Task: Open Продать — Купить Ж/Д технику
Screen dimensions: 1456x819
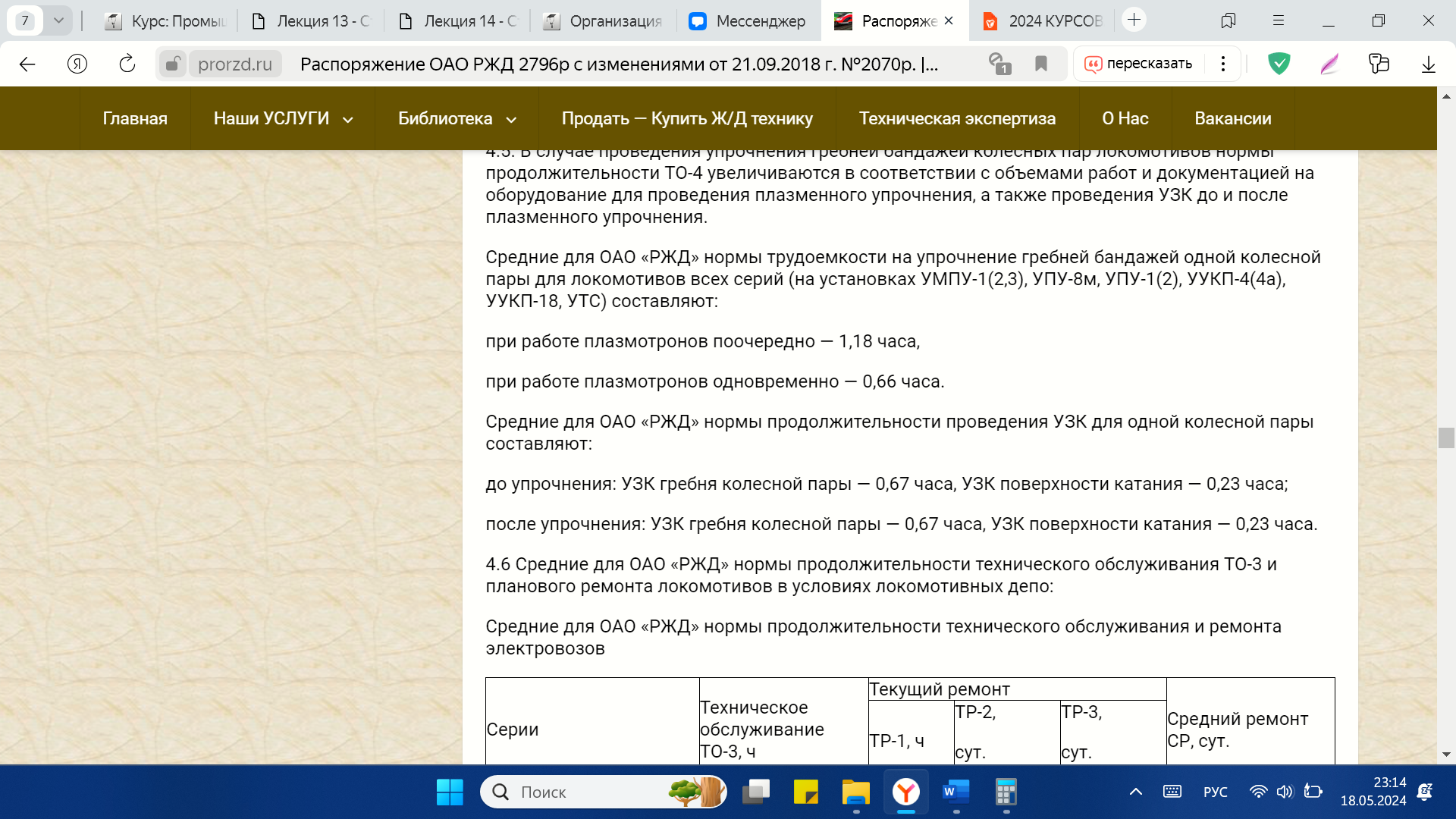Action: tap(687, 118)
